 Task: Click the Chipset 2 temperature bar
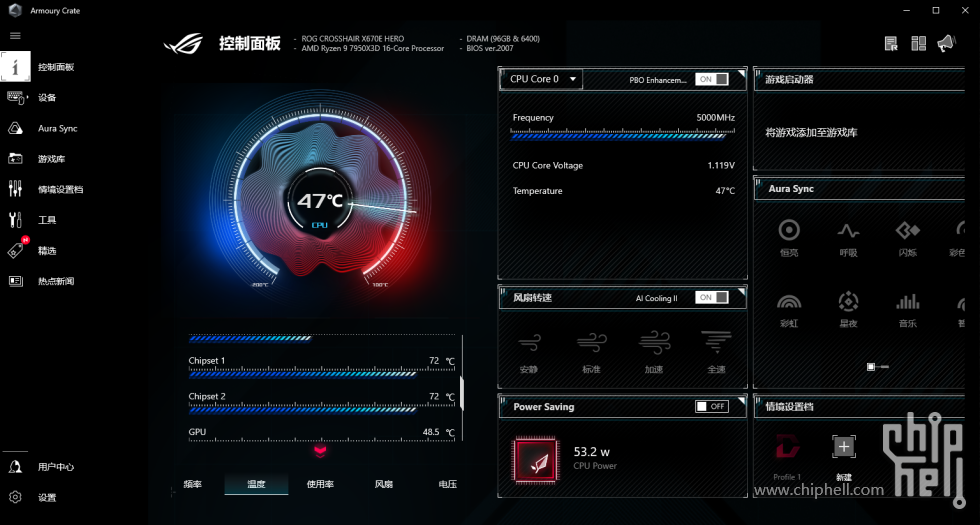[322, 410]
